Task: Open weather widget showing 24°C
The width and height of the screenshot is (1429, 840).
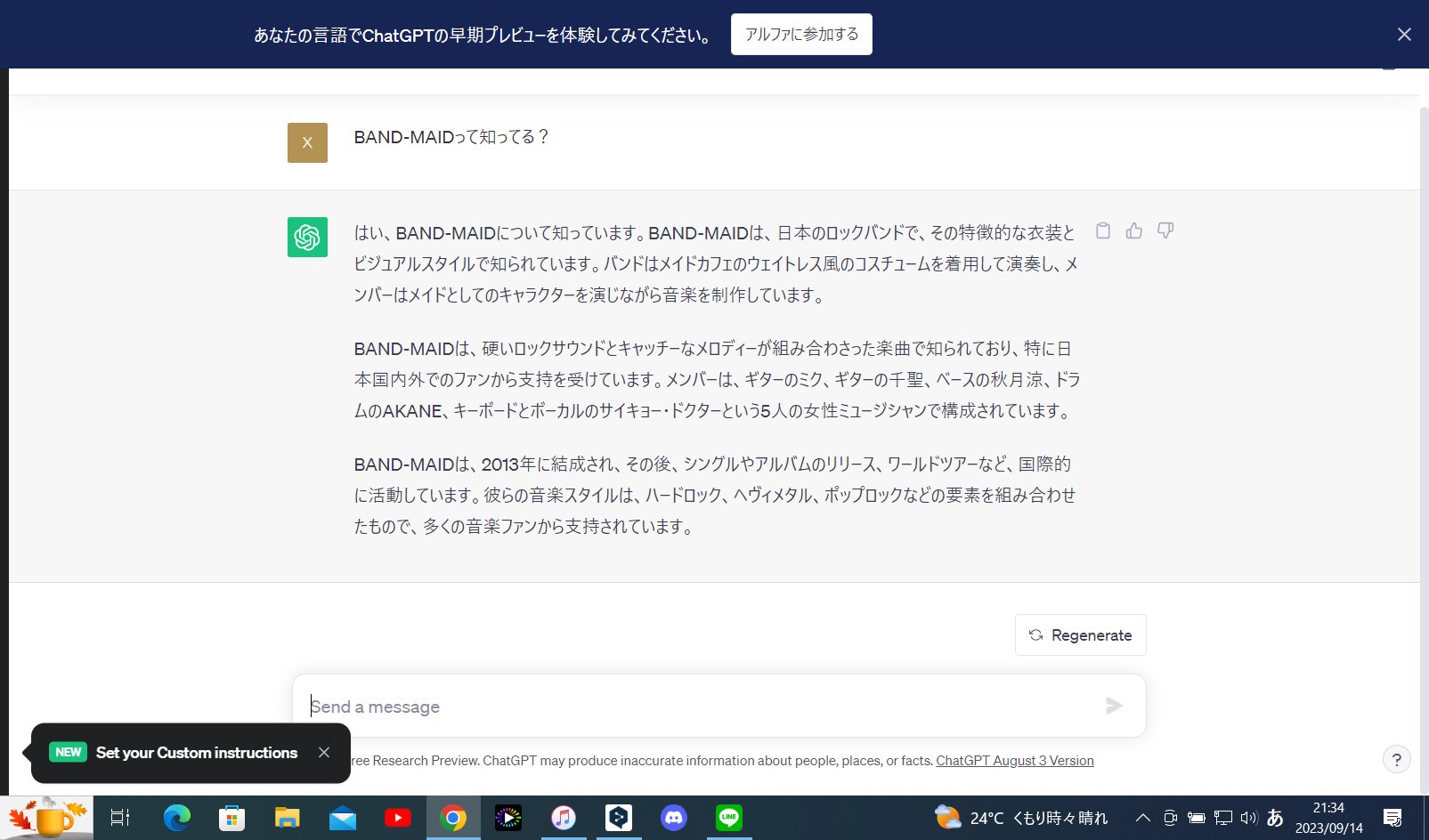Action: coord(1021,818)
